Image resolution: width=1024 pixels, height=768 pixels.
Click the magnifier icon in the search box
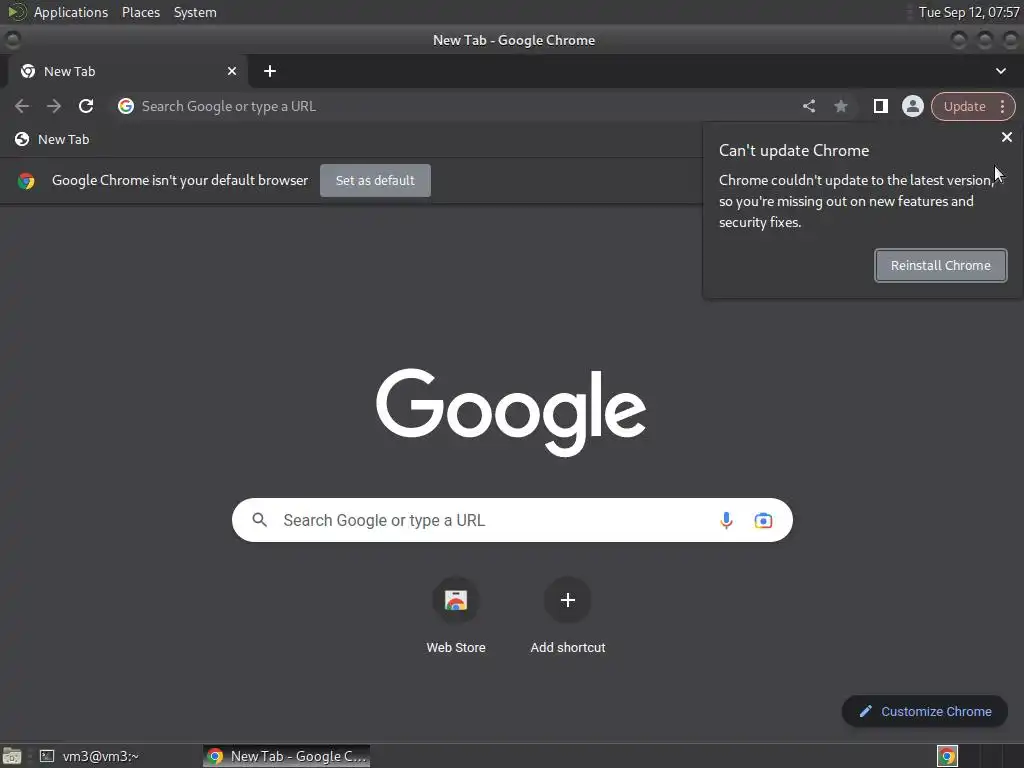coord(259,520)
